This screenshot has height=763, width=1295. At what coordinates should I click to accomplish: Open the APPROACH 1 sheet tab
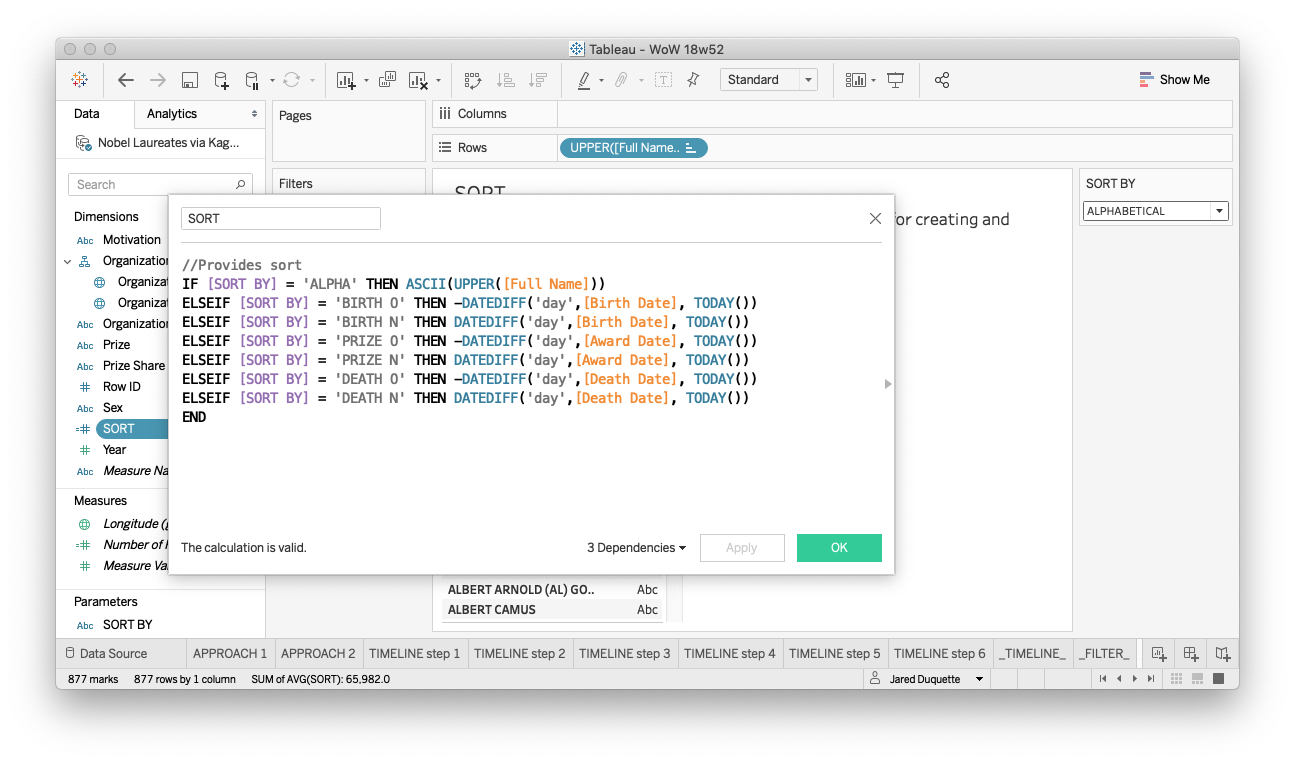coord(230,653)
